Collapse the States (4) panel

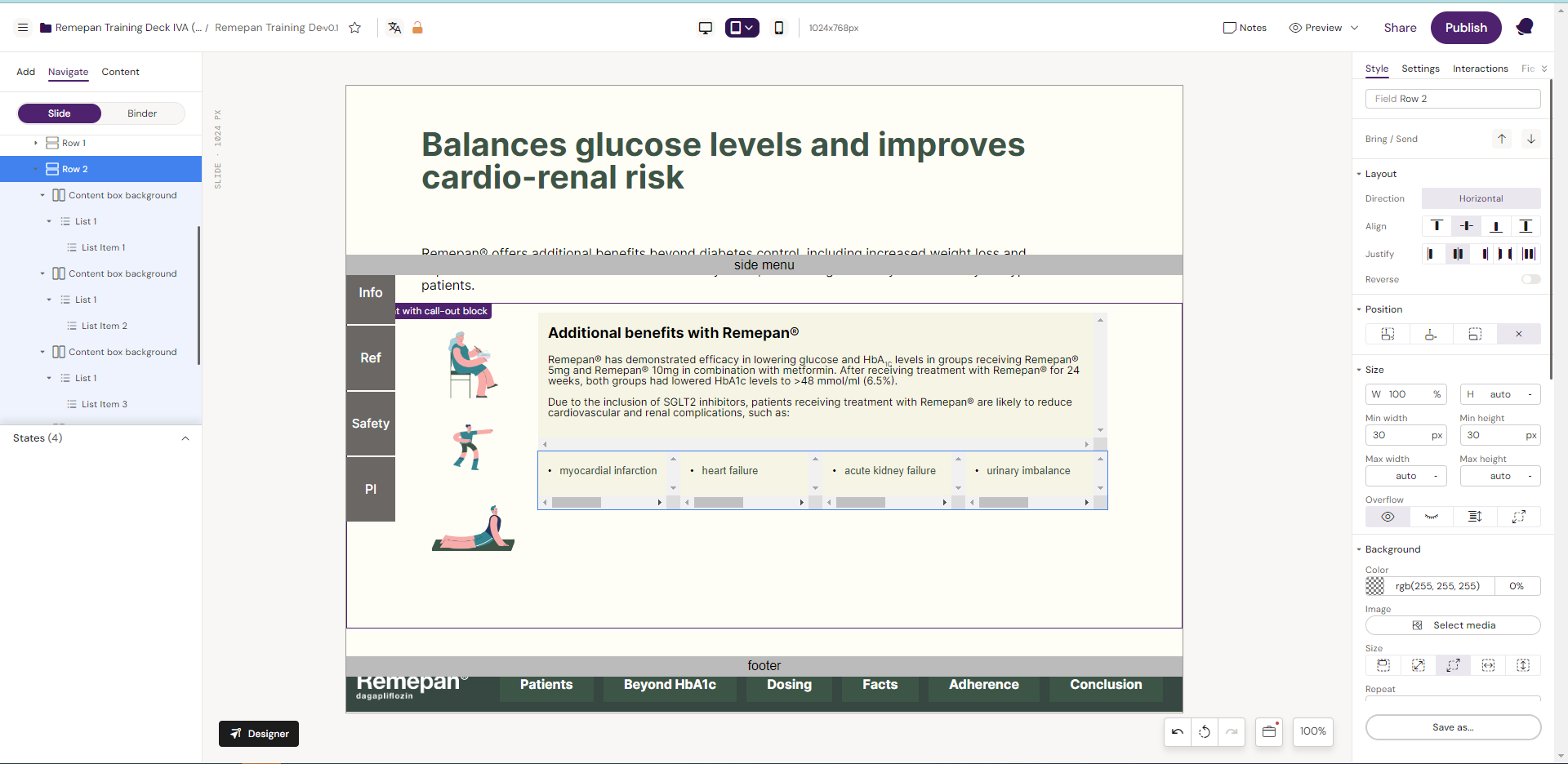(185, 438)
